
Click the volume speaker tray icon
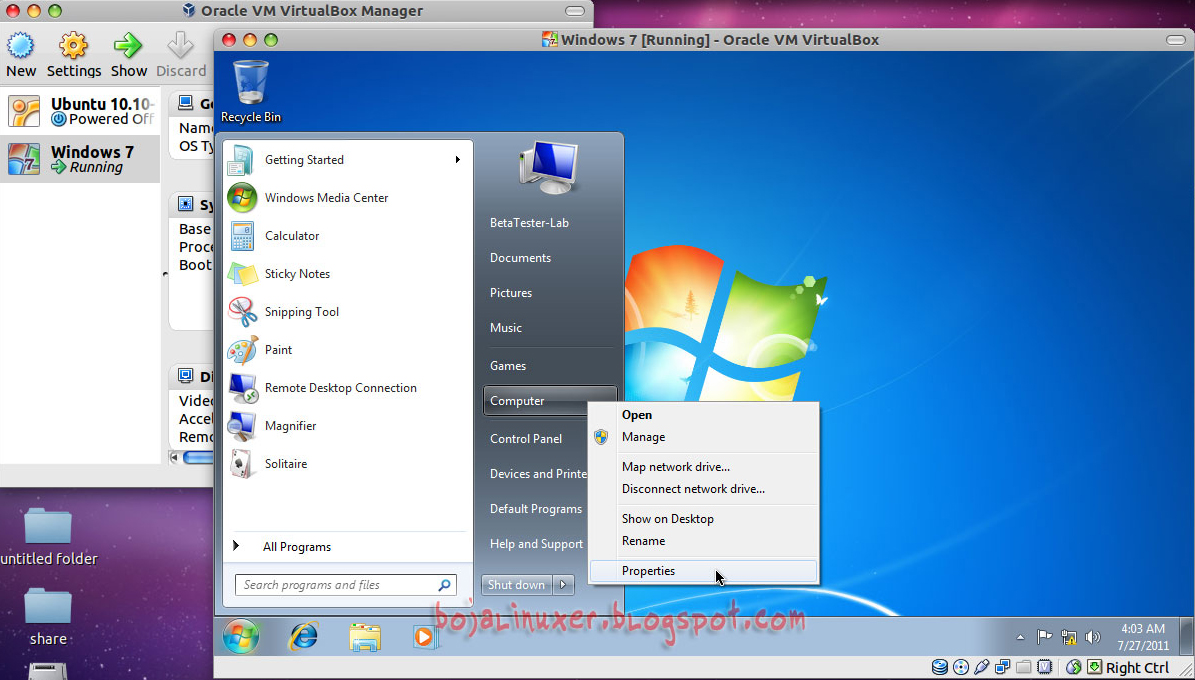pos(1093,637)
